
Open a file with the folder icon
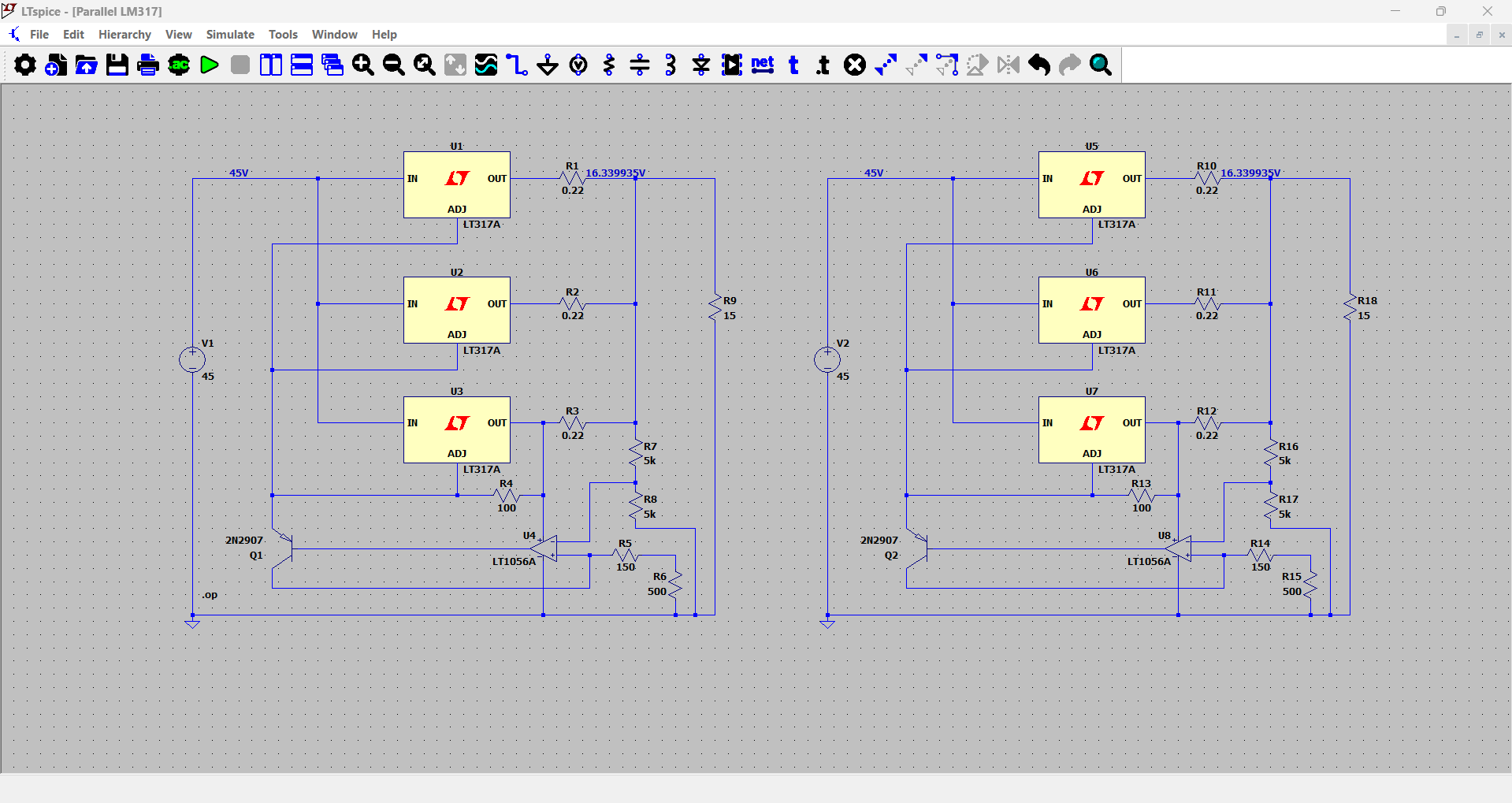pyautogui.click(x=87, y=65)
